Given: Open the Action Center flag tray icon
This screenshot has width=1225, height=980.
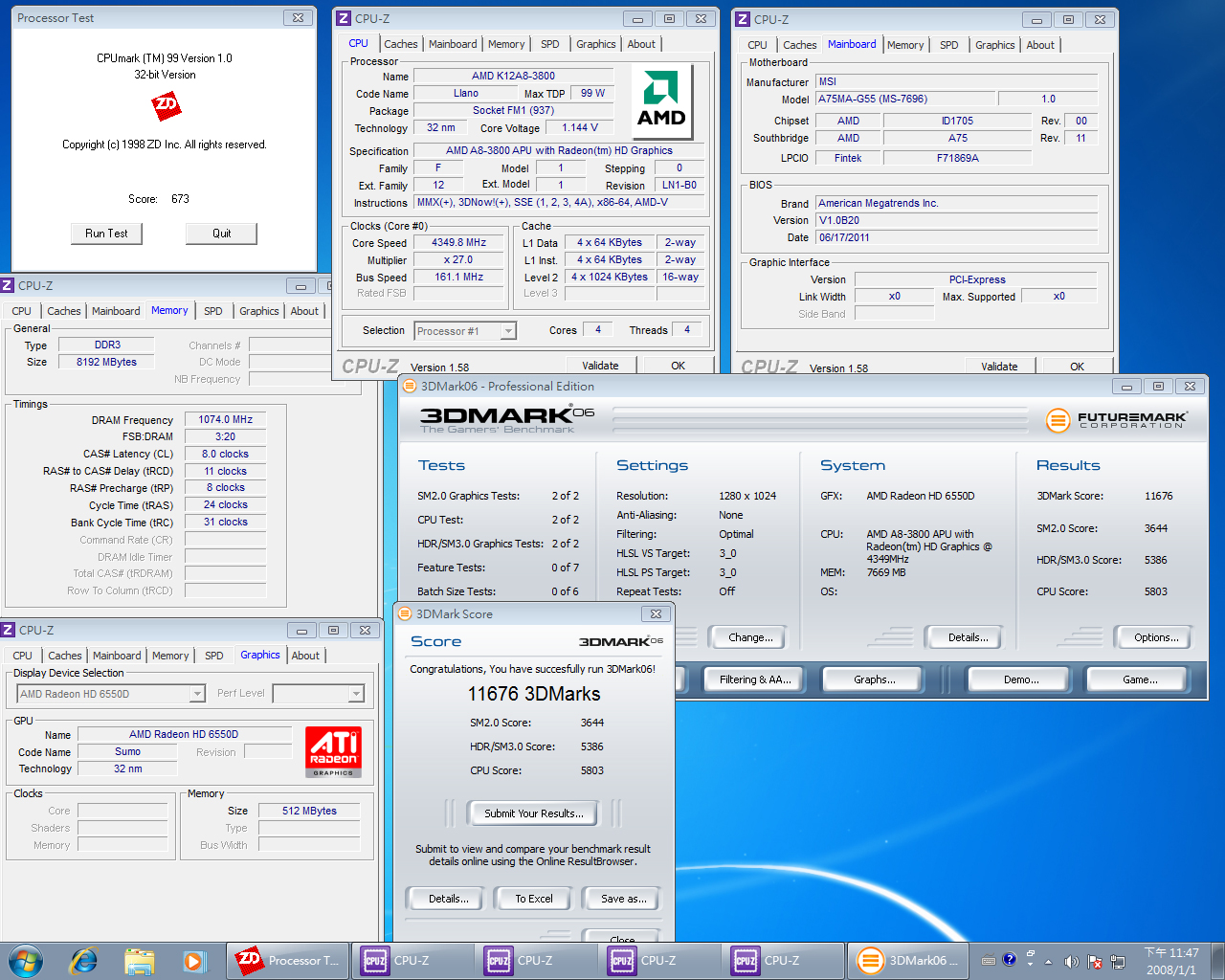Looking at the screenshot, I should (x=1094, y=961).
